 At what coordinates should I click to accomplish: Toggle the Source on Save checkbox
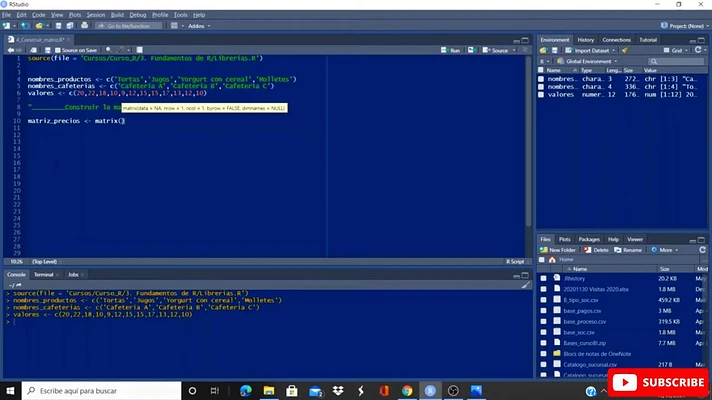58,50
